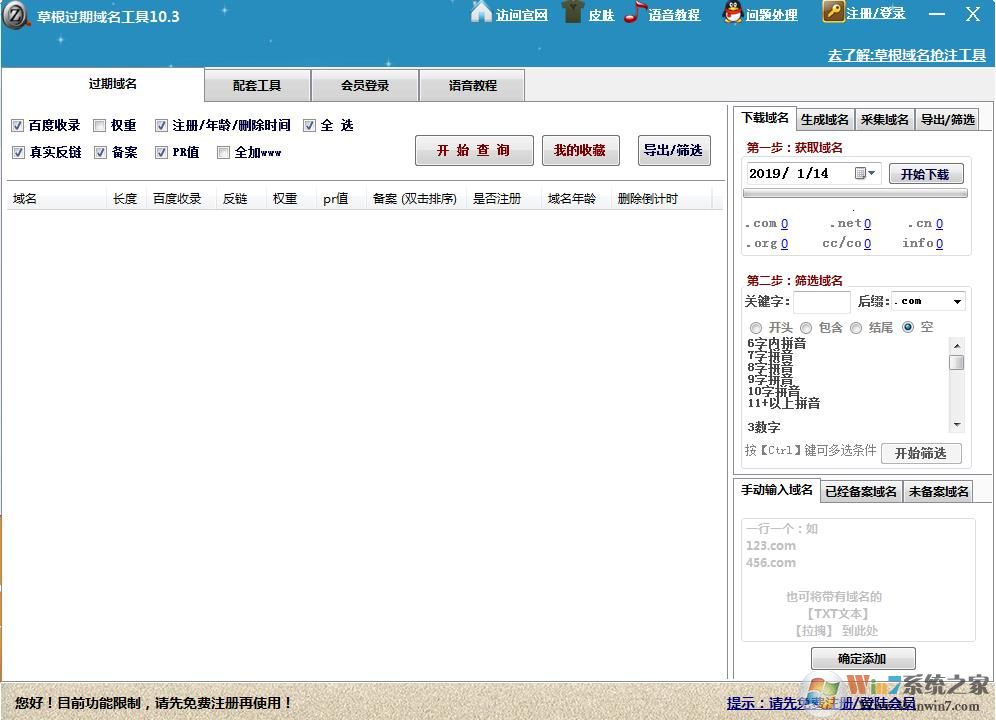This screenshot has height=720, width=996.
Task: Open the 采集域名 tab
Action: pos(884,120)
